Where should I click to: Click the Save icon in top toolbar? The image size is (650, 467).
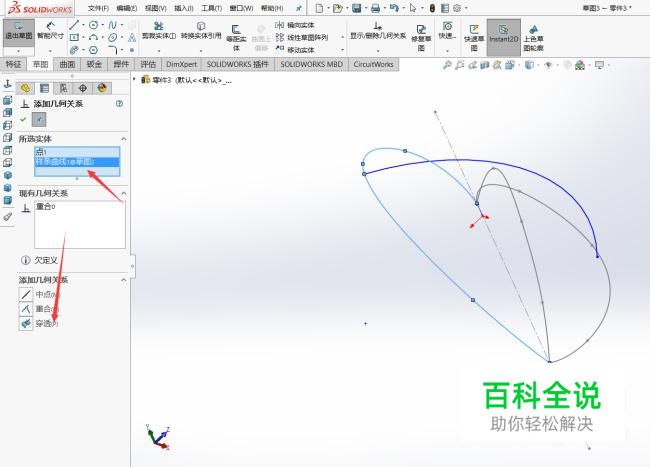click(357, 8)
